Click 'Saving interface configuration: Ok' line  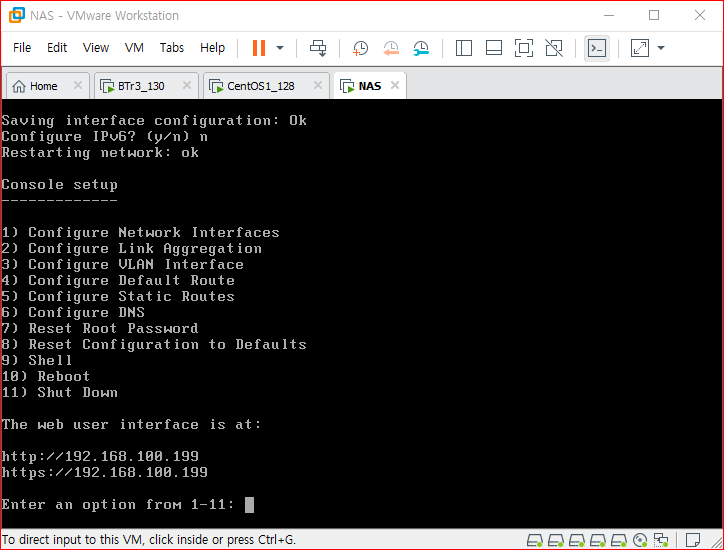point(154,121)
